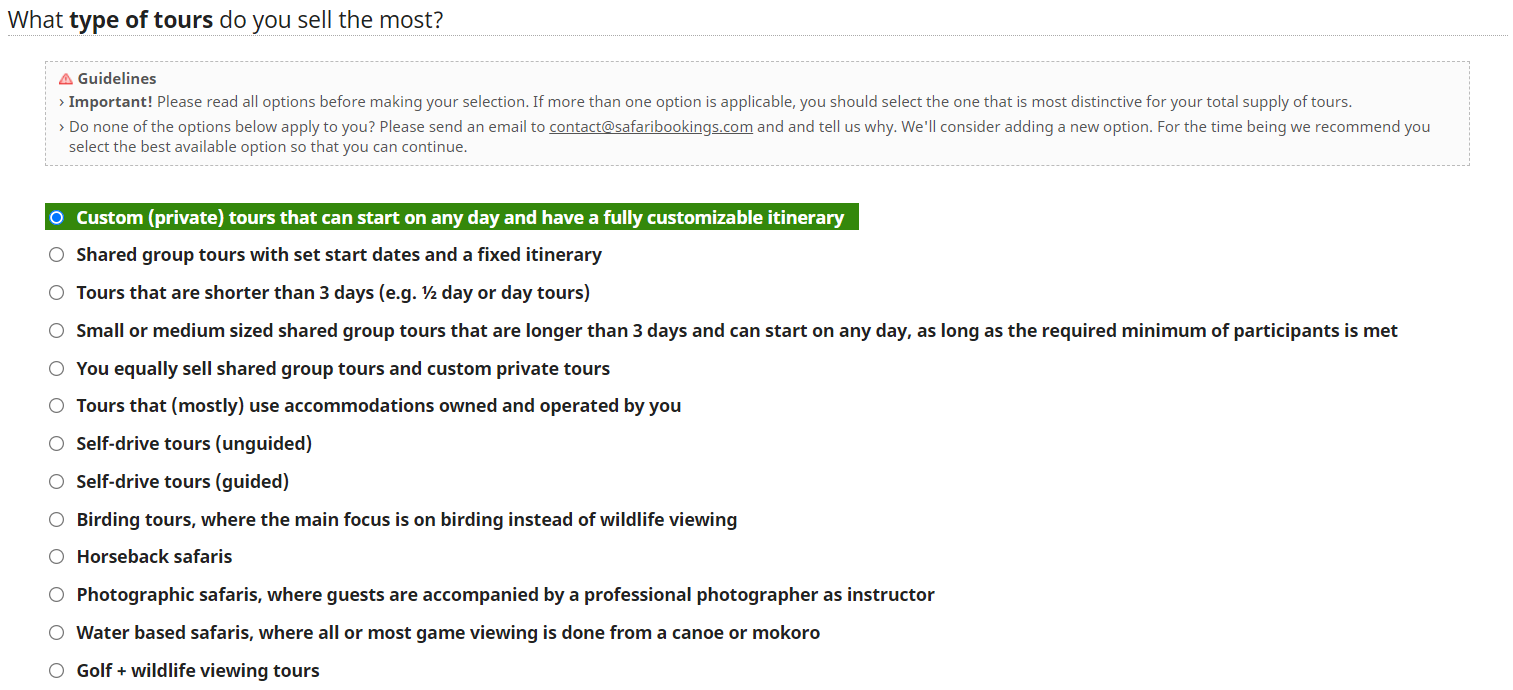
Task: Click the 'Birding tours' option label text
Action: pos(406,520)
